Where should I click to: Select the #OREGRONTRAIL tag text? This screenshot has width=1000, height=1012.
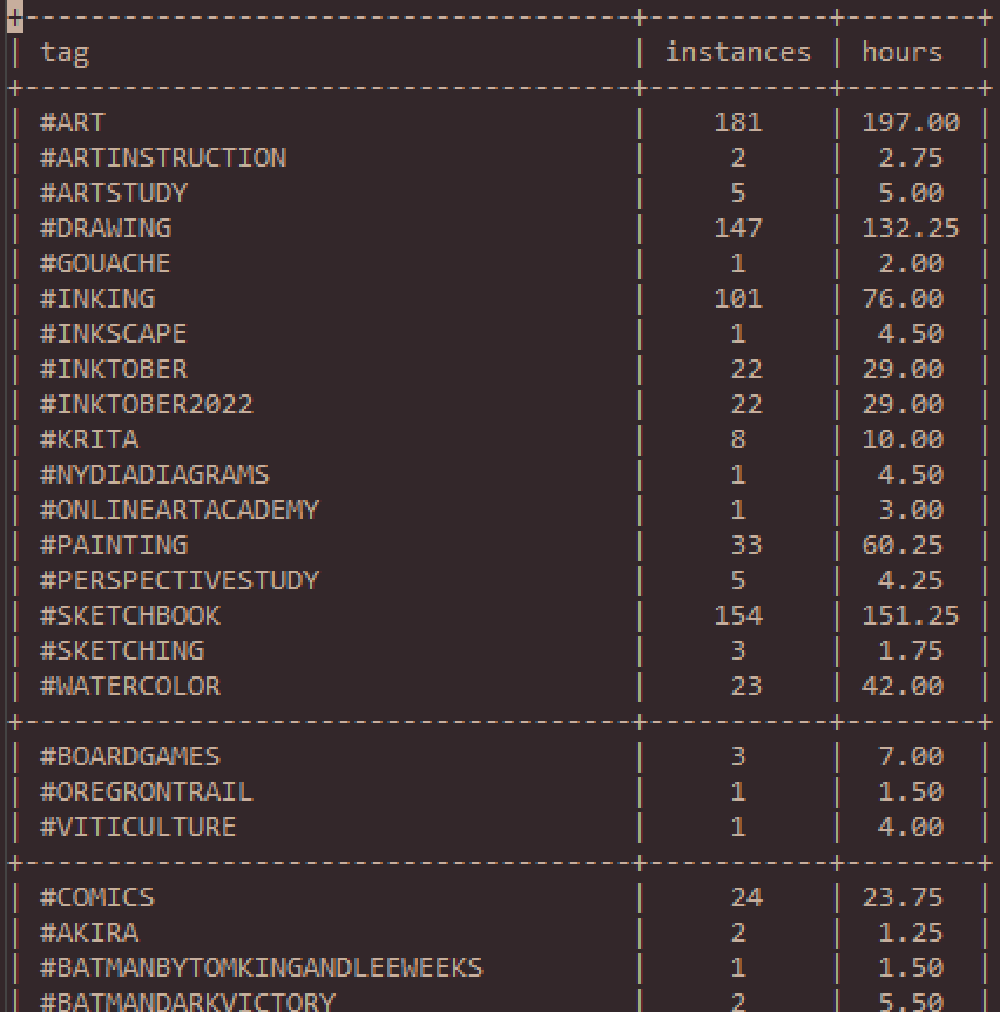(147, 793)
